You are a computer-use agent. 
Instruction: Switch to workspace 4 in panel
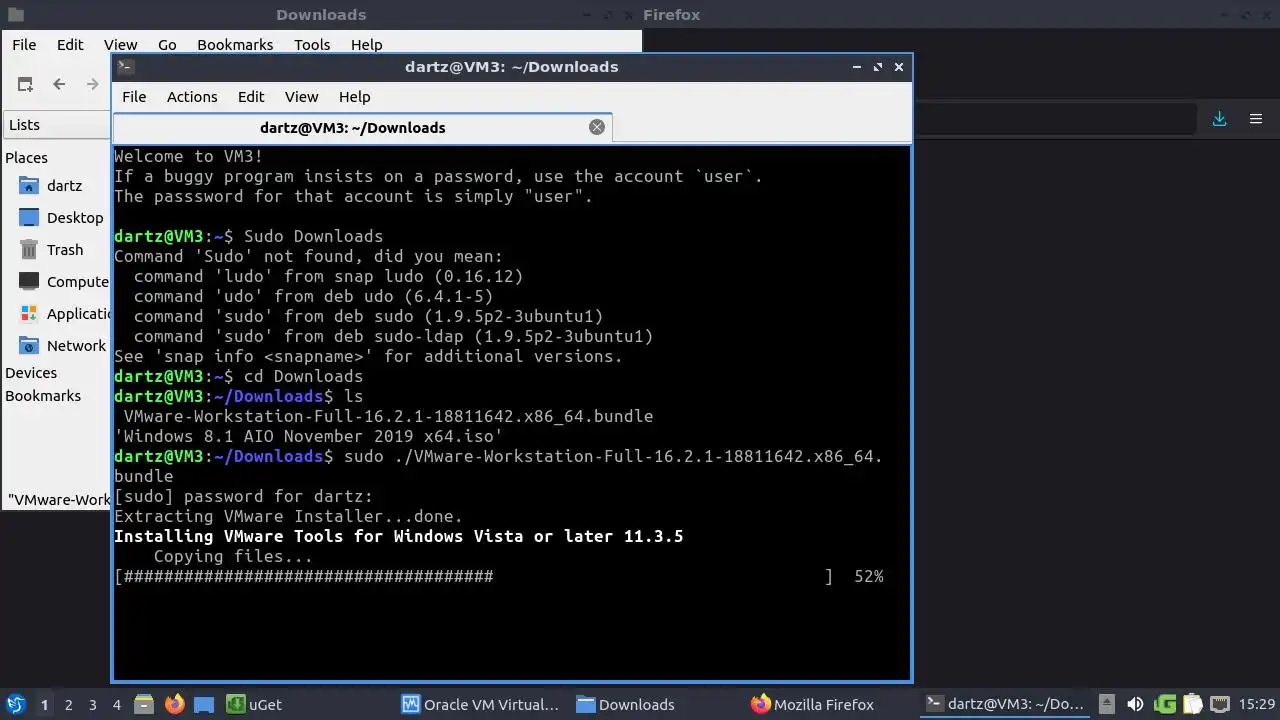coord(116,705)
